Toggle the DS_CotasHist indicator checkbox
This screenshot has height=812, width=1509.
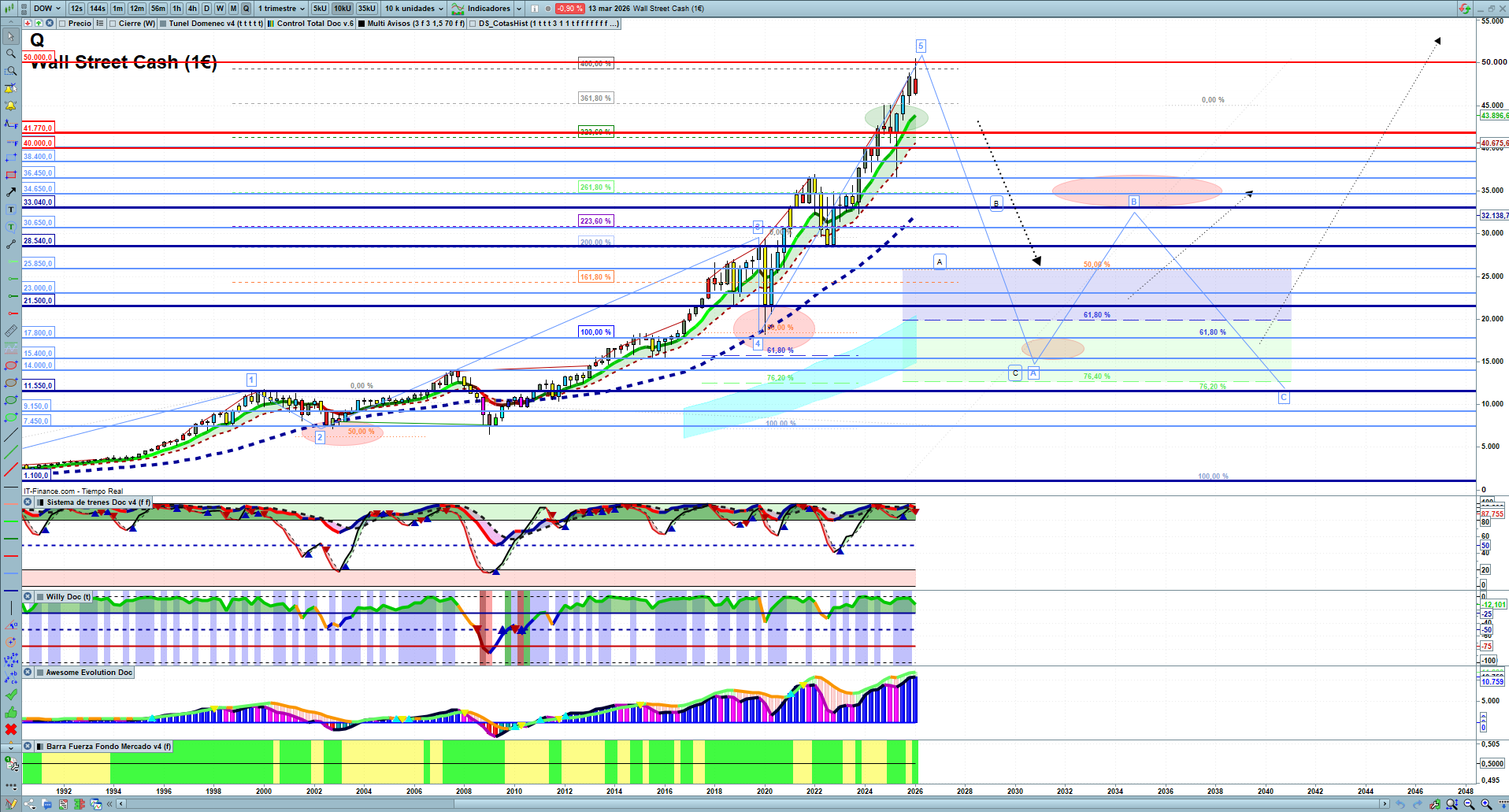pos(473,24)
